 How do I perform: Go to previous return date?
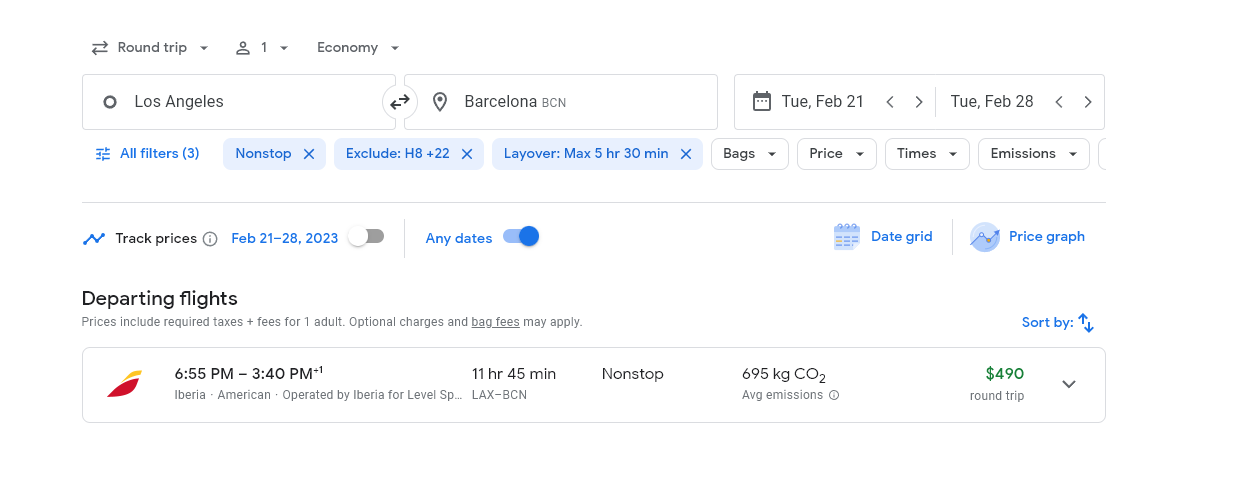pos(1059,102)
